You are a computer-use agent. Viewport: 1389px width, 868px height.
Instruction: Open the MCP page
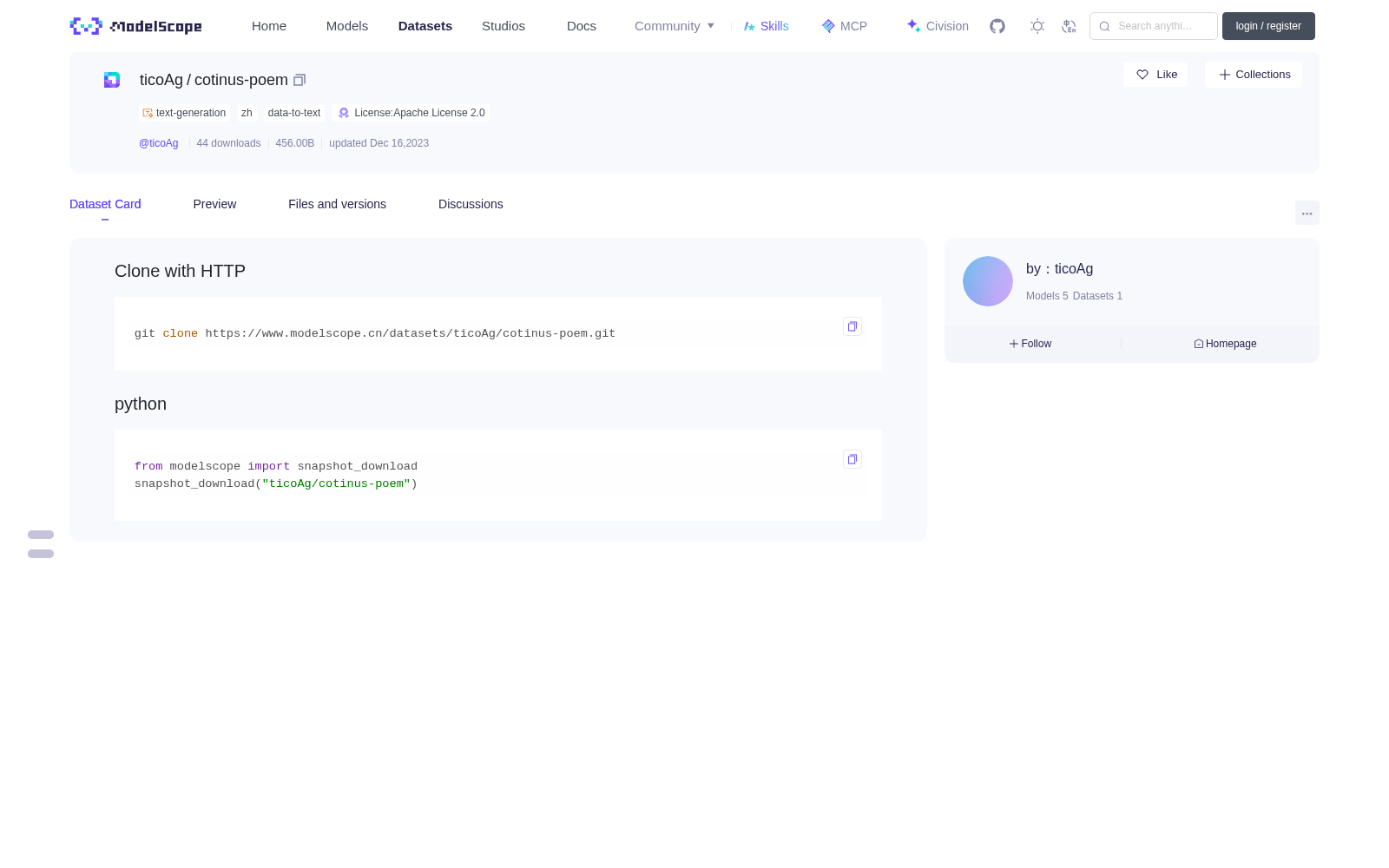click(x=845, y=26)
